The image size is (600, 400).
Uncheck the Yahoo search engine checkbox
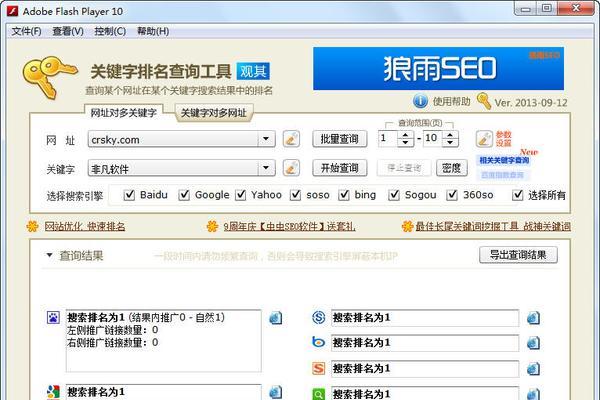[x=240, y=195]
